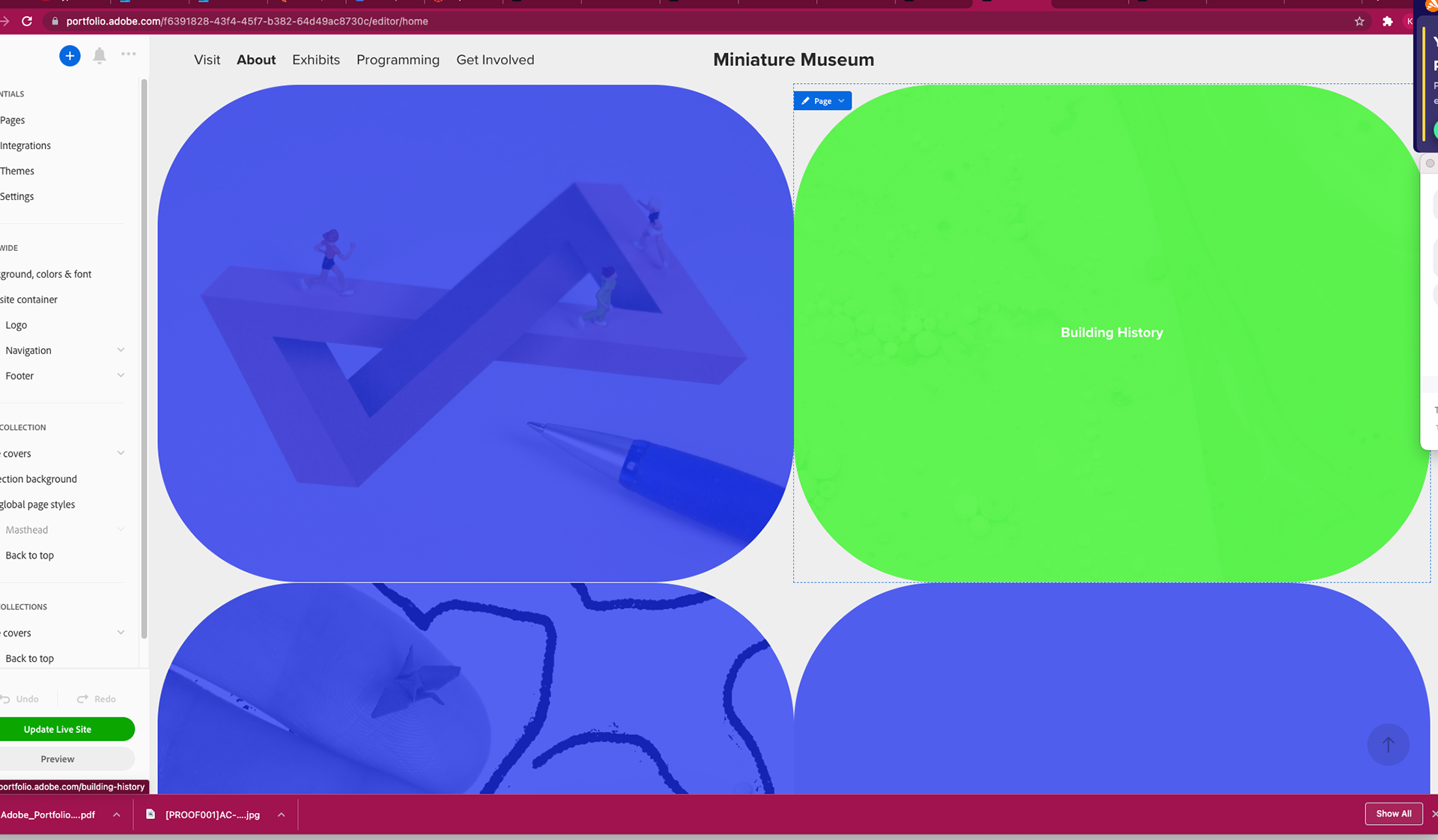
Task: Bookmark this page with the star icon
Action: click(x=1359, y=21)
